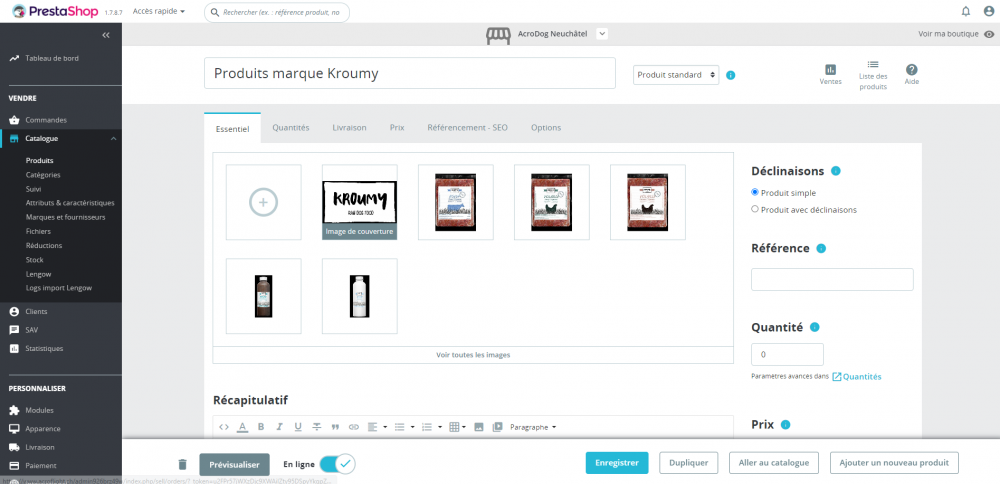
Task: Click the info icon beside Référence
Action: point(821,249)
